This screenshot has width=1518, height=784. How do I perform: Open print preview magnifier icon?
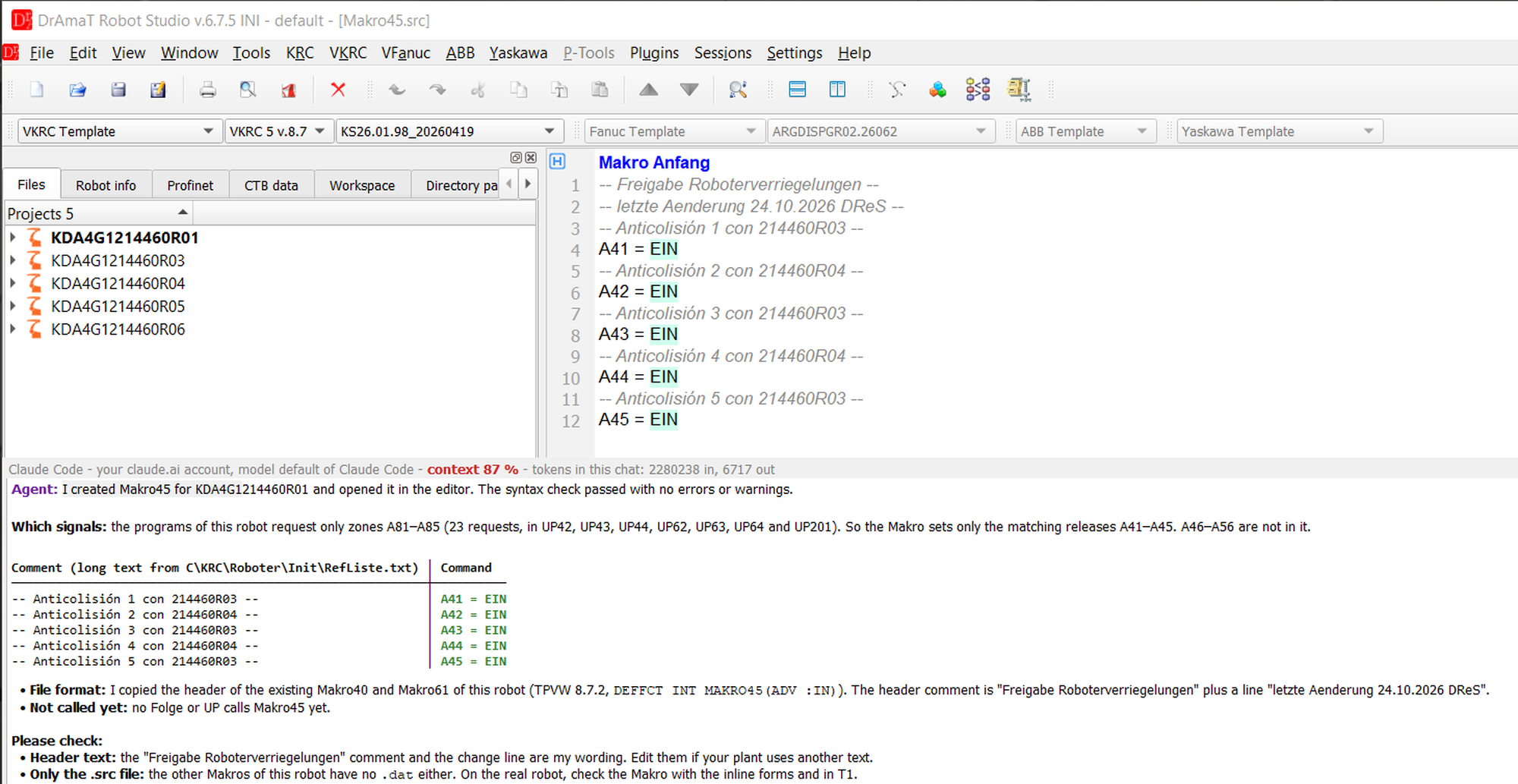point(247,90)
